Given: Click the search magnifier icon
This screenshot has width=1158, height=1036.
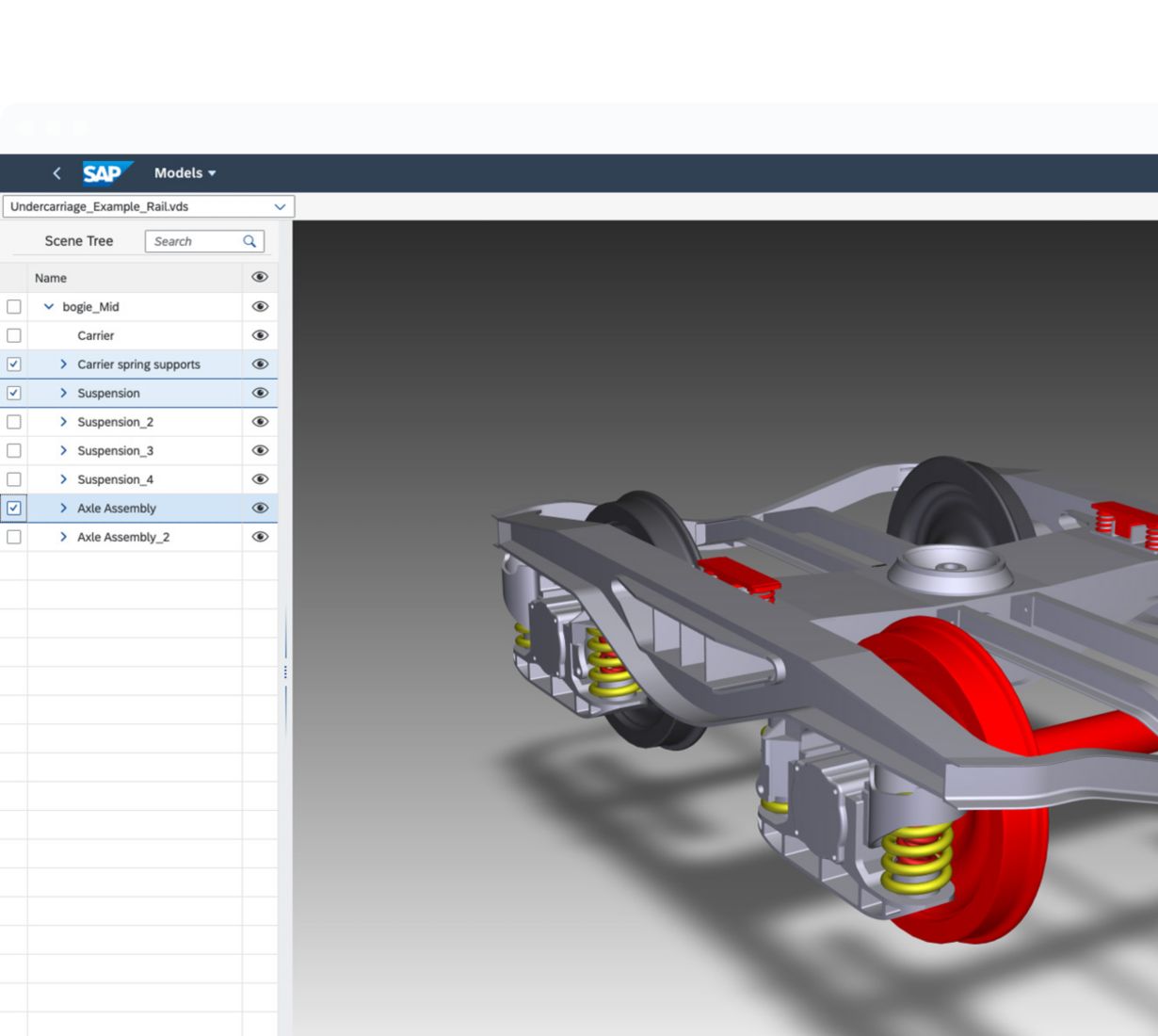Looking at the screenshot, I should [x=249, y=241].
